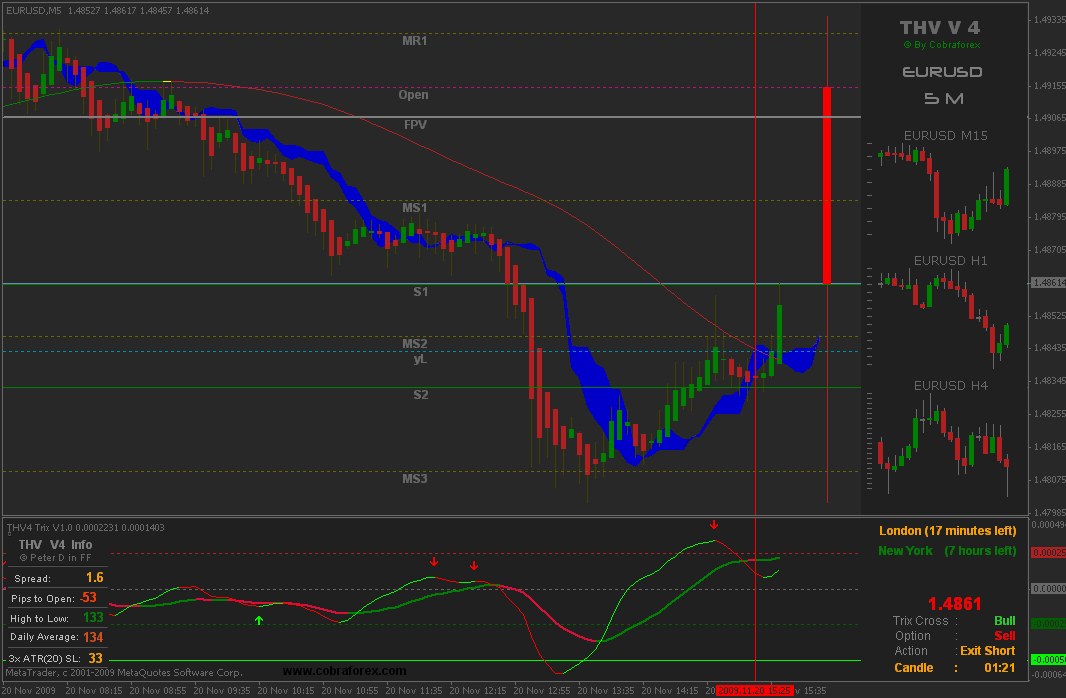
Task: Click the red 1.4861 price readout
Action: pos(955,604)
